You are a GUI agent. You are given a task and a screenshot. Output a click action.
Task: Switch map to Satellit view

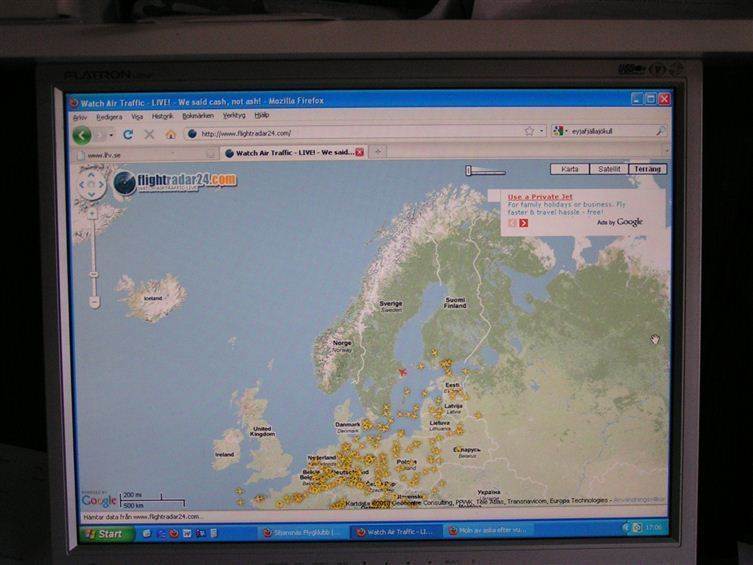coord(608,169)
